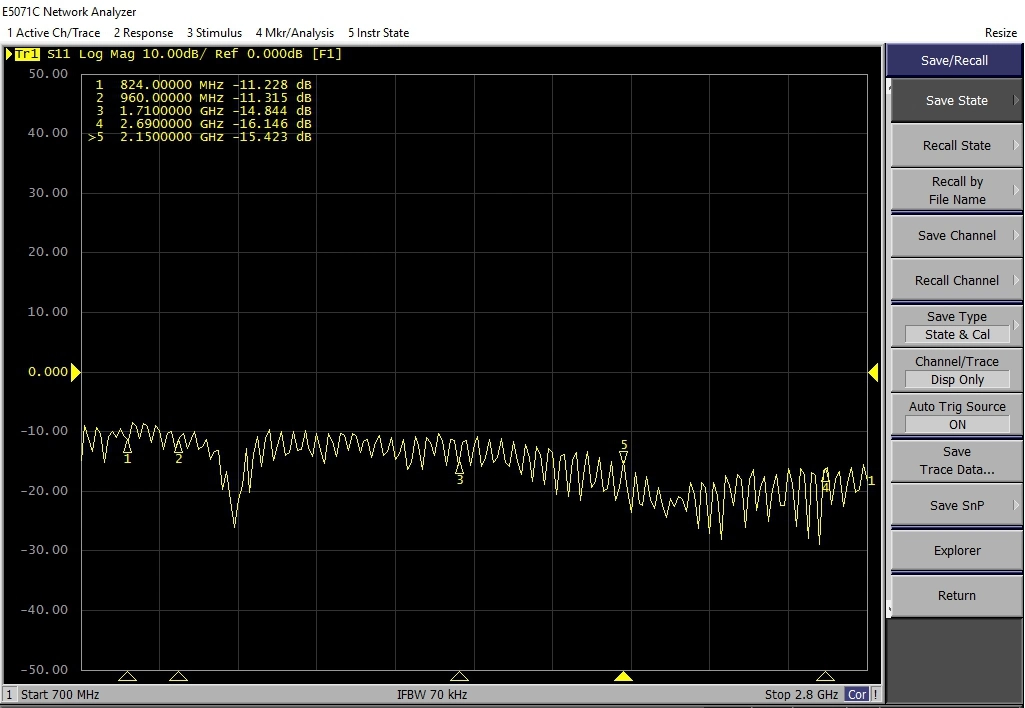The width and height of the screenshot is (1025, 708).
Task: Select marker 3 triangle on the trace
Action: [460, 467]
